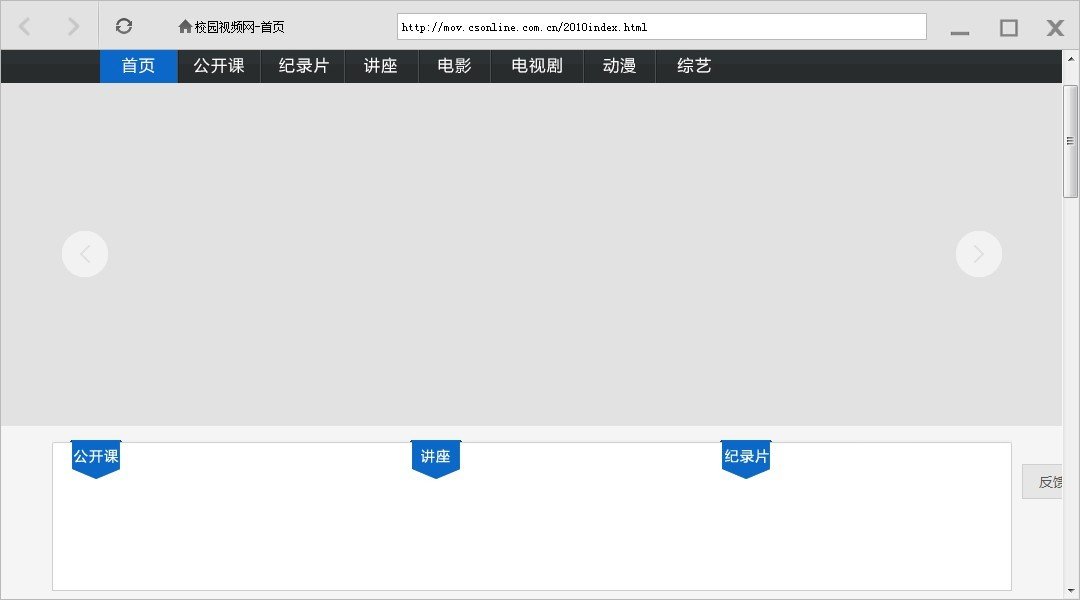Screen dimensions: 1080x600
Task: Click the blue 公开课 ribbon badge
Action: coord(96,458)
